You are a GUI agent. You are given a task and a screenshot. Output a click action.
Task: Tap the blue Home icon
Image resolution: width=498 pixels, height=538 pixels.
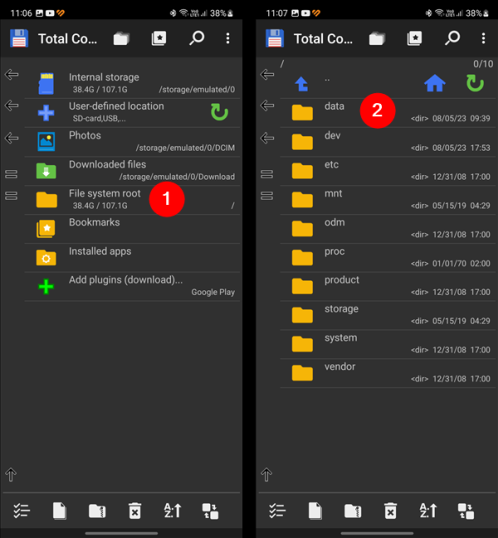point(435,83)
